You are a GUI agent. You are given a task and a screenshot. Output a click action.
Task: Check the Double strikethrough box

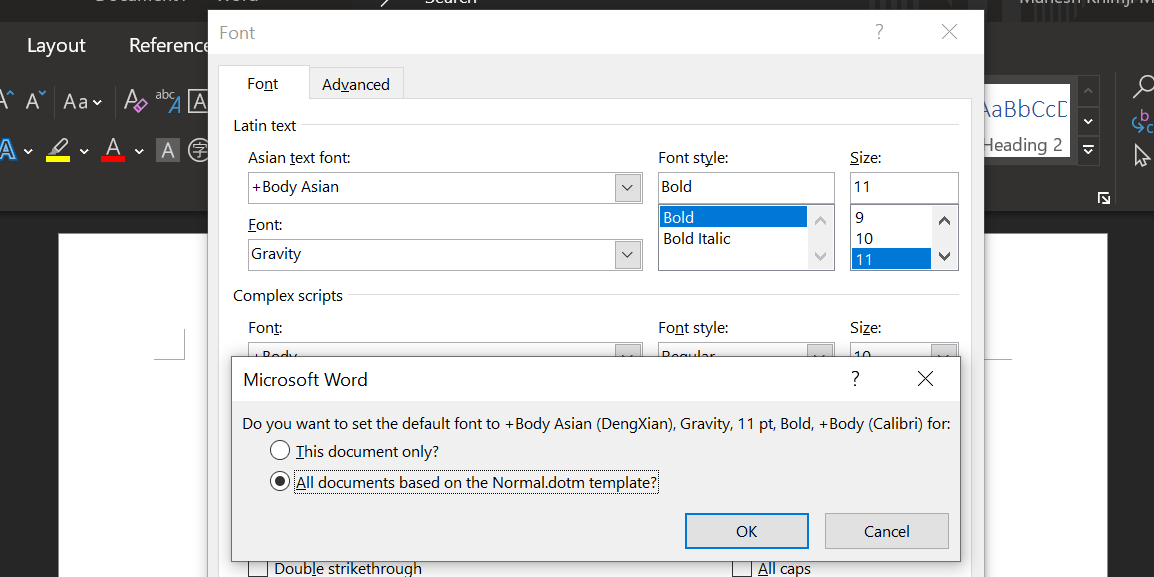coord(258,567)
